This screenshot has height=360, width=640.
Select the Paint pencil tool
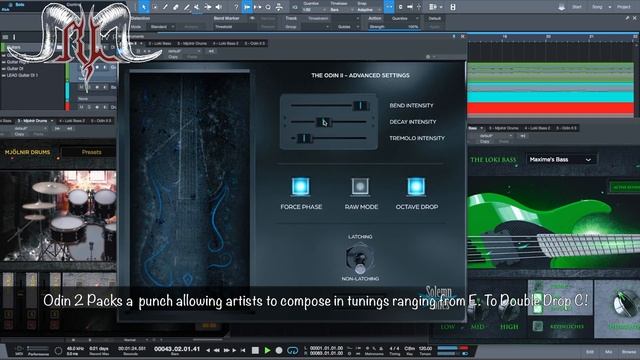pyautogui.click(x=187, y=7)
